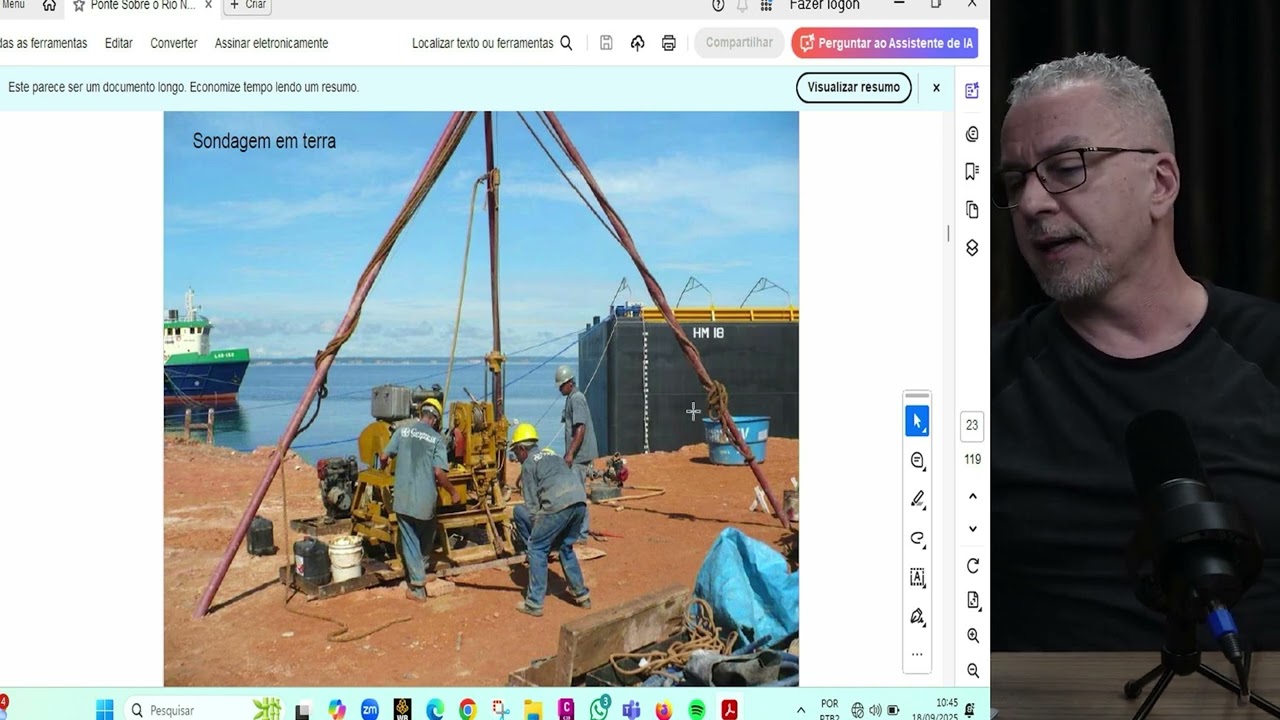Open Assinar eletronicamente
Image resolution: width=1280 pixels, height=720 pixels.
(x=271, y=43)
